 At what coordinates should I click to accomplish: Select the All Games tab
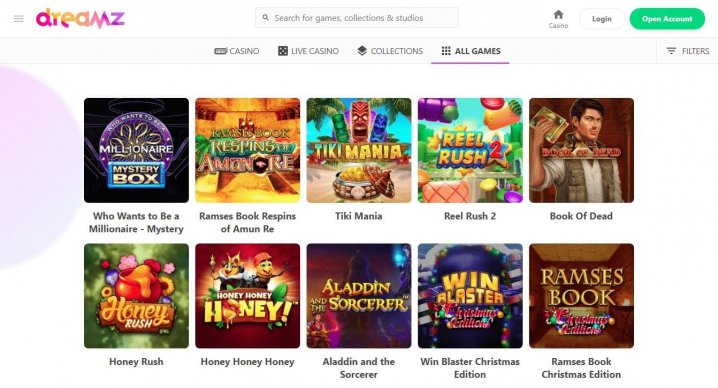click(470, 51)
